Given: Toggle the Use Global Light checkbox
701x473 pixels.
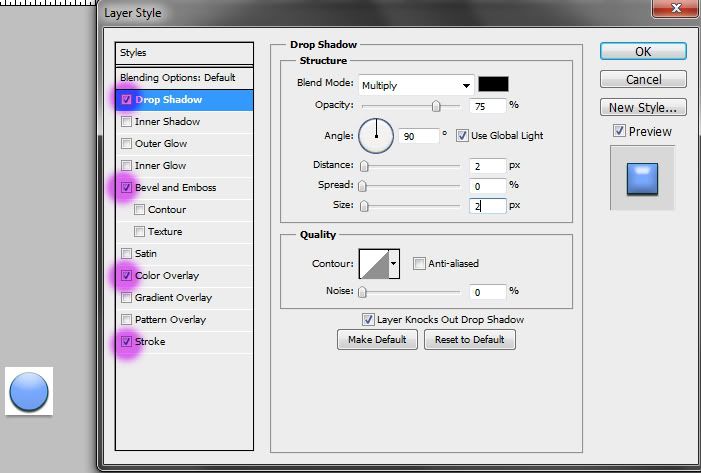Looking at the screenshot, I should (462, 135).
